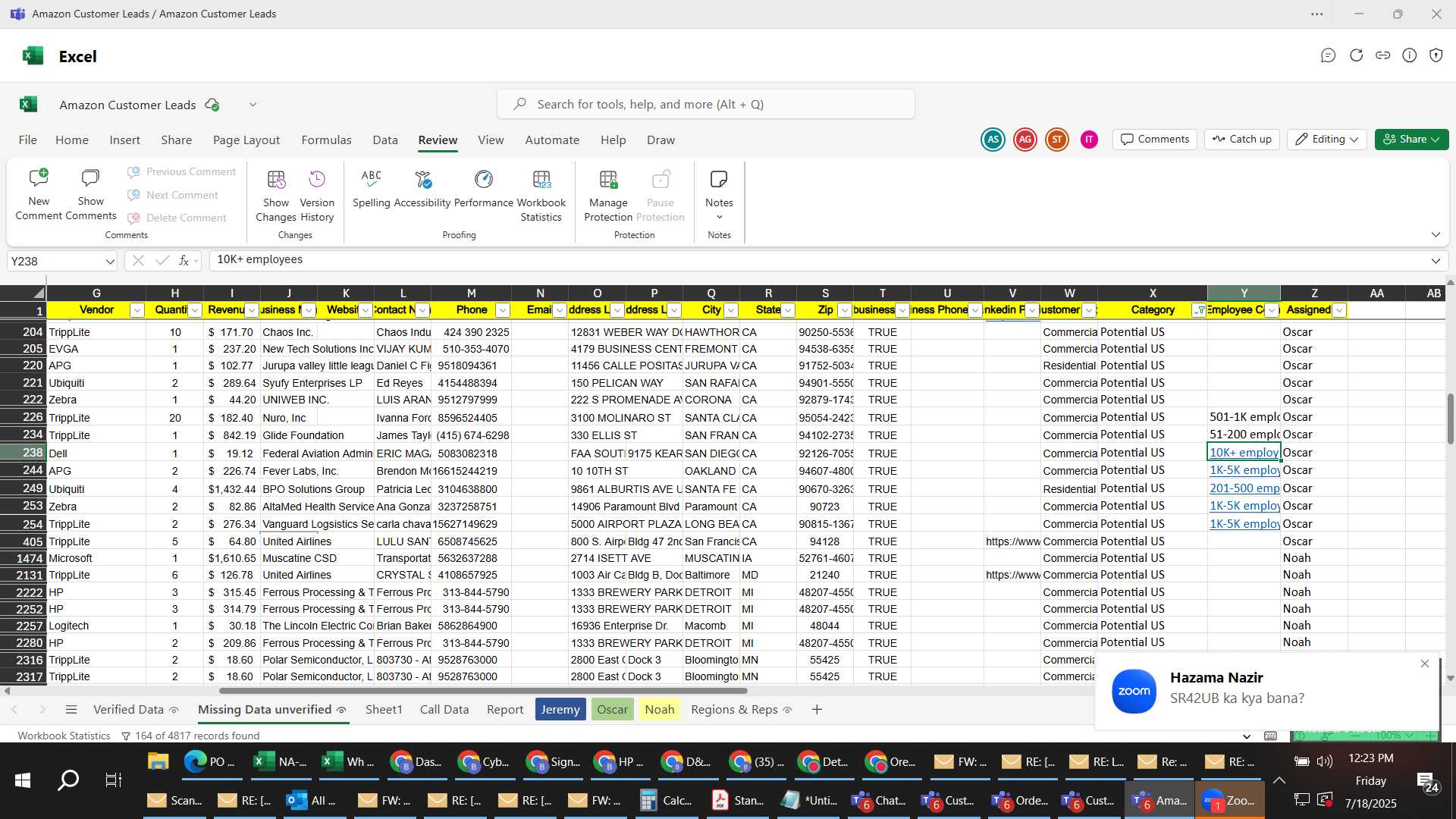Image resolution: width=1456 pixels, height=819 pixels.
Task: Select column Y header
Action: 1244,293
